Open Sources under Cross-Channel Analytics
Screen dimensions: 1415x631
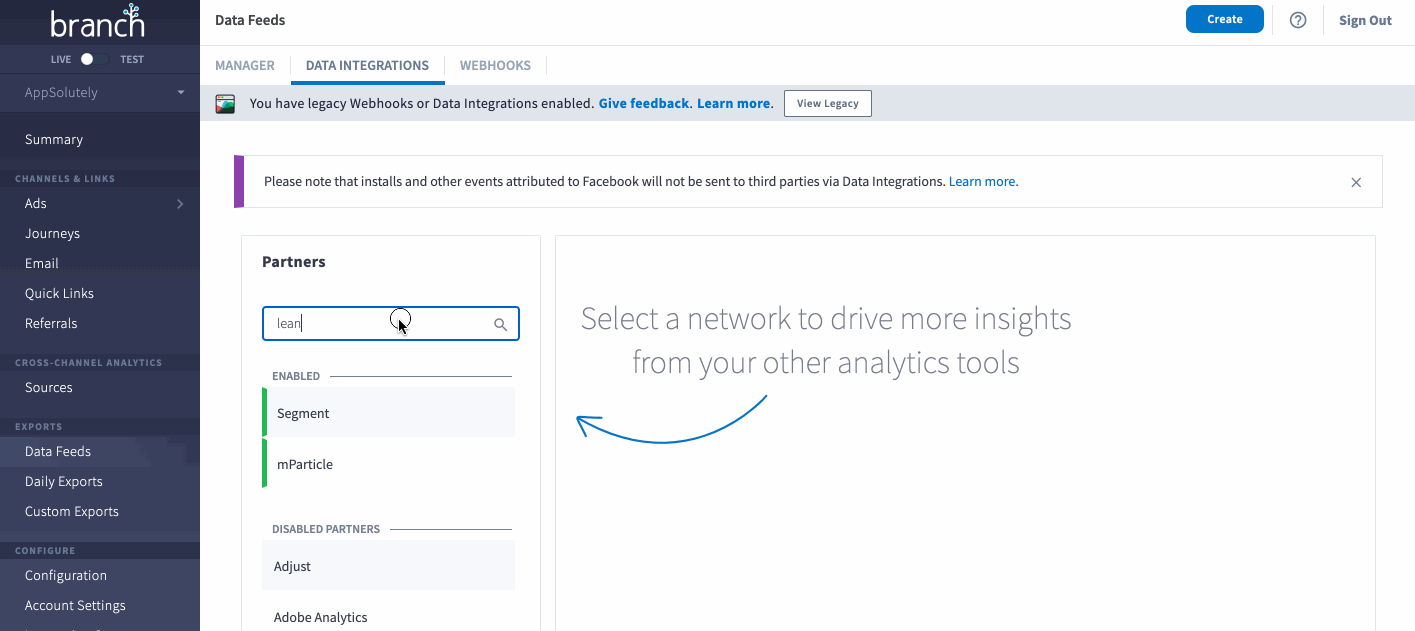pos(49,388)
